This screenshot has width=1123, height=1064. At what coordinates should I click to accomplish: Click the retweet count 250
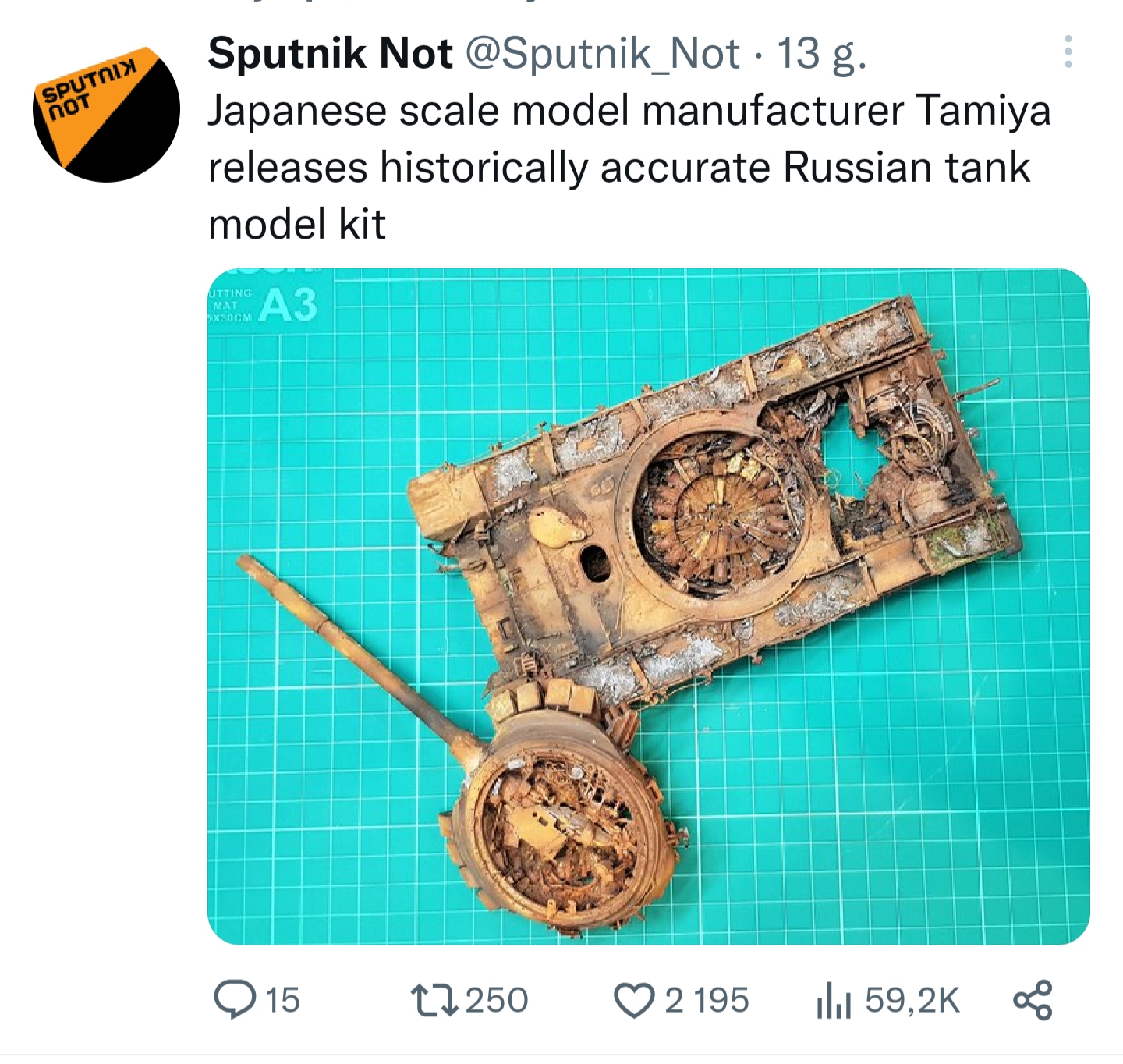tap(497, 1001)
